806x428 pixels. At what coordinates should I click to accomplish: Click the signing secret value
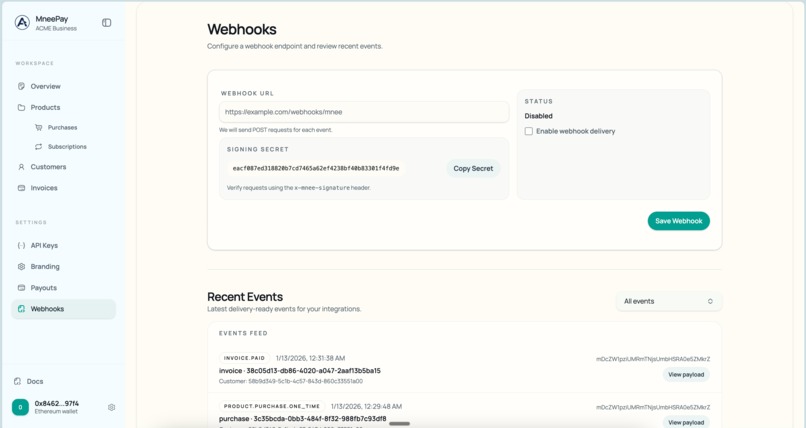316,169
